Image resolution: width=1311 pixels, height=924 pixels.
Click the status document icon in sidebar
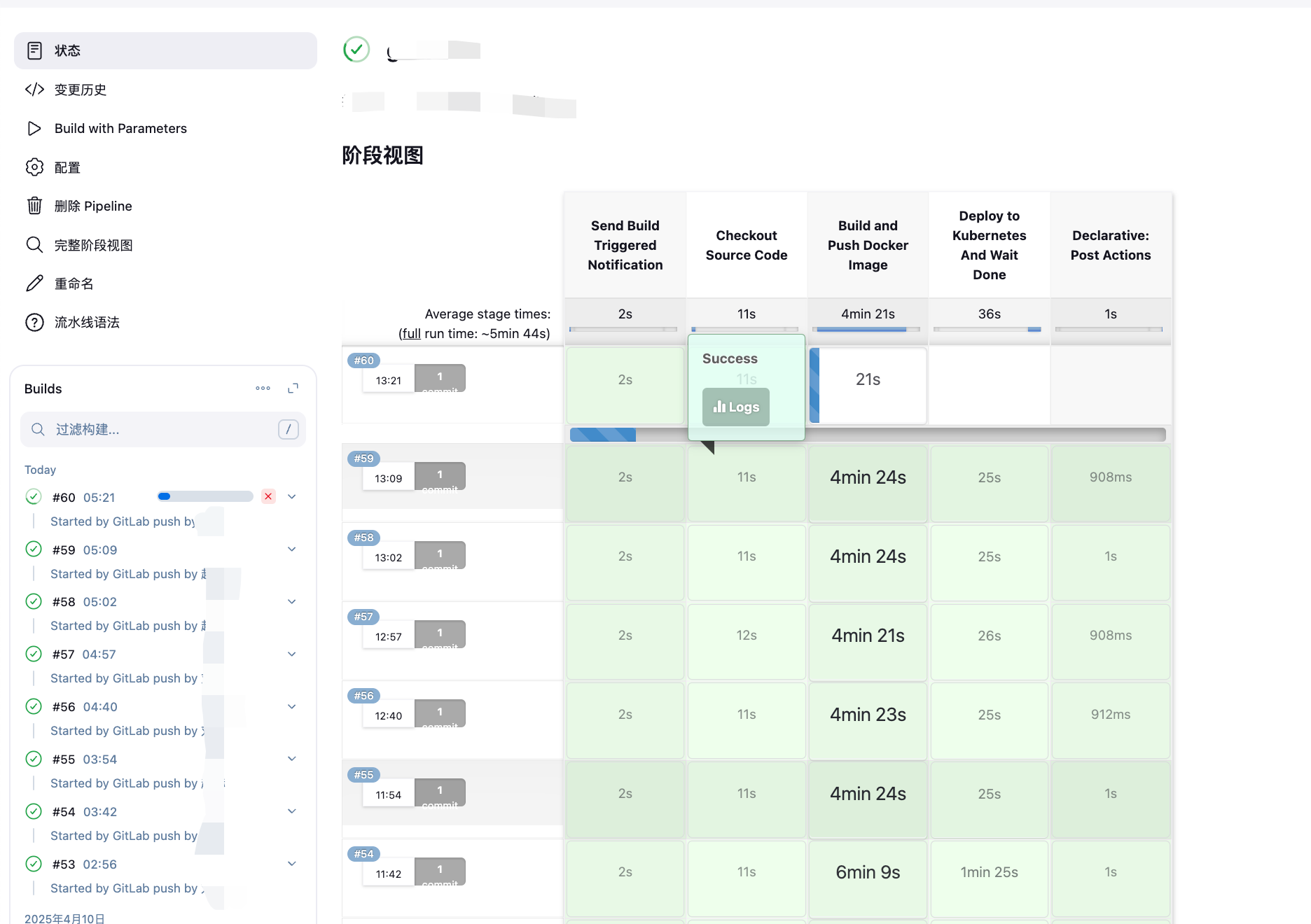pyautogui.click(x=34, y=50)
